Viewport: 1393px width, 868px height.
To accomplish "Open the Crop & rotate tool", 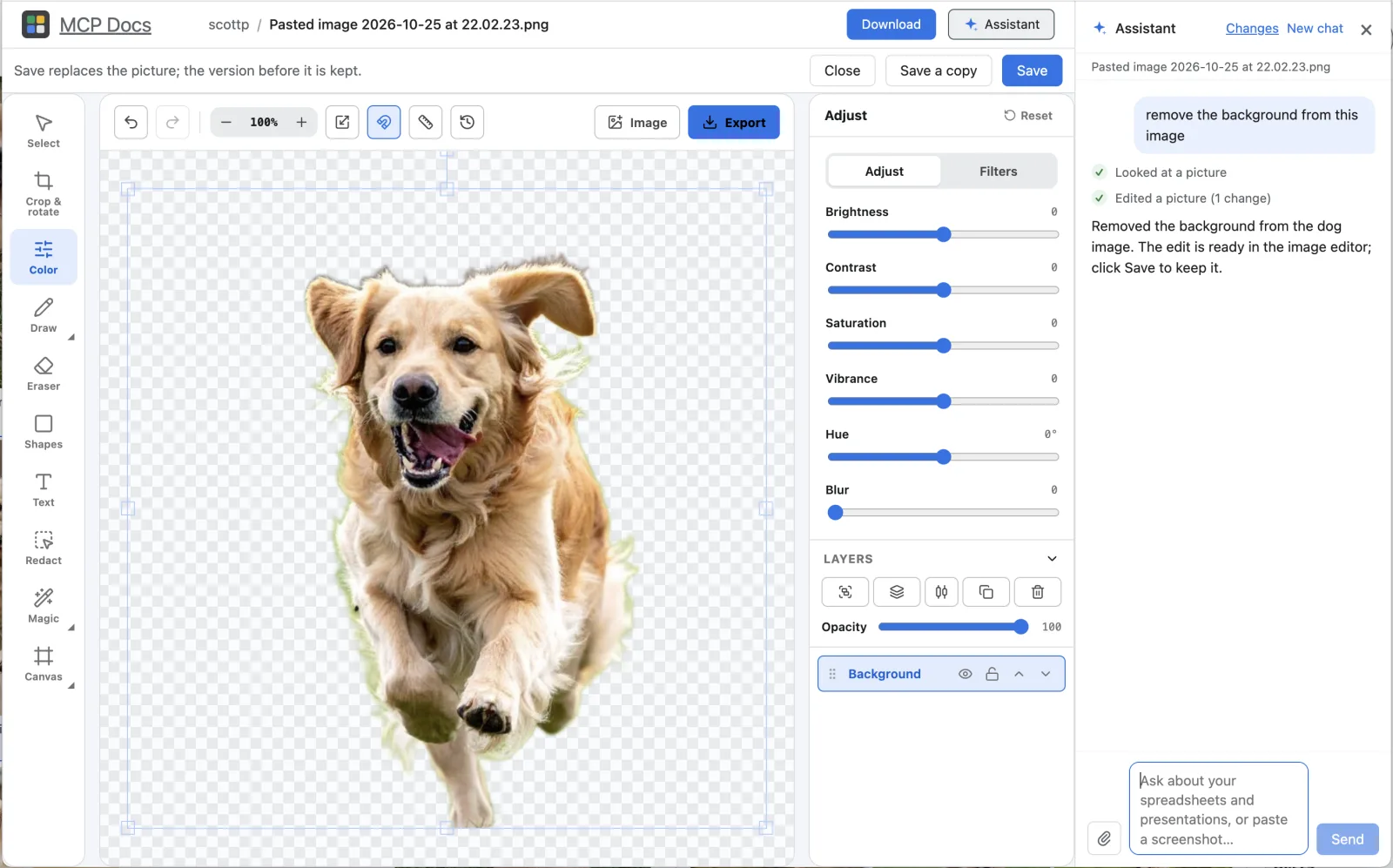I will (x=44, y=192).
